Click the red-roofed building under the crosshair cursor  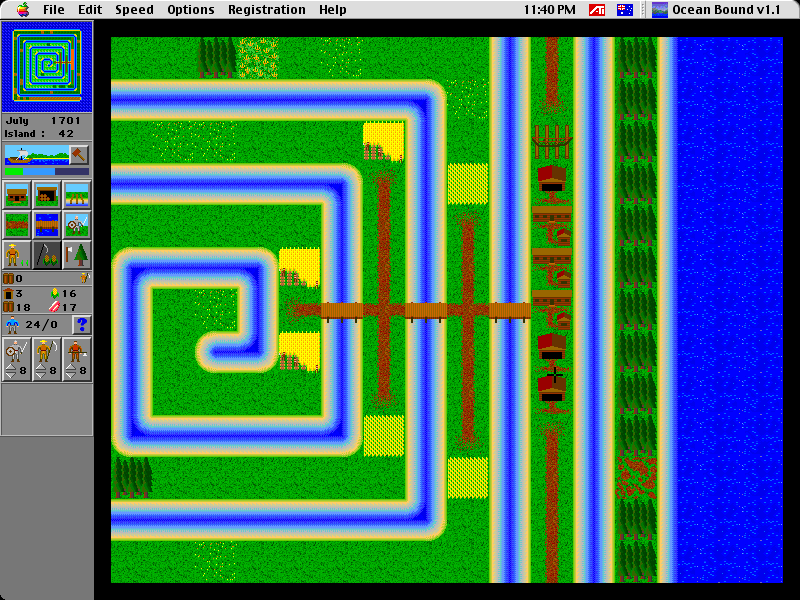click(x=552, y=388)
